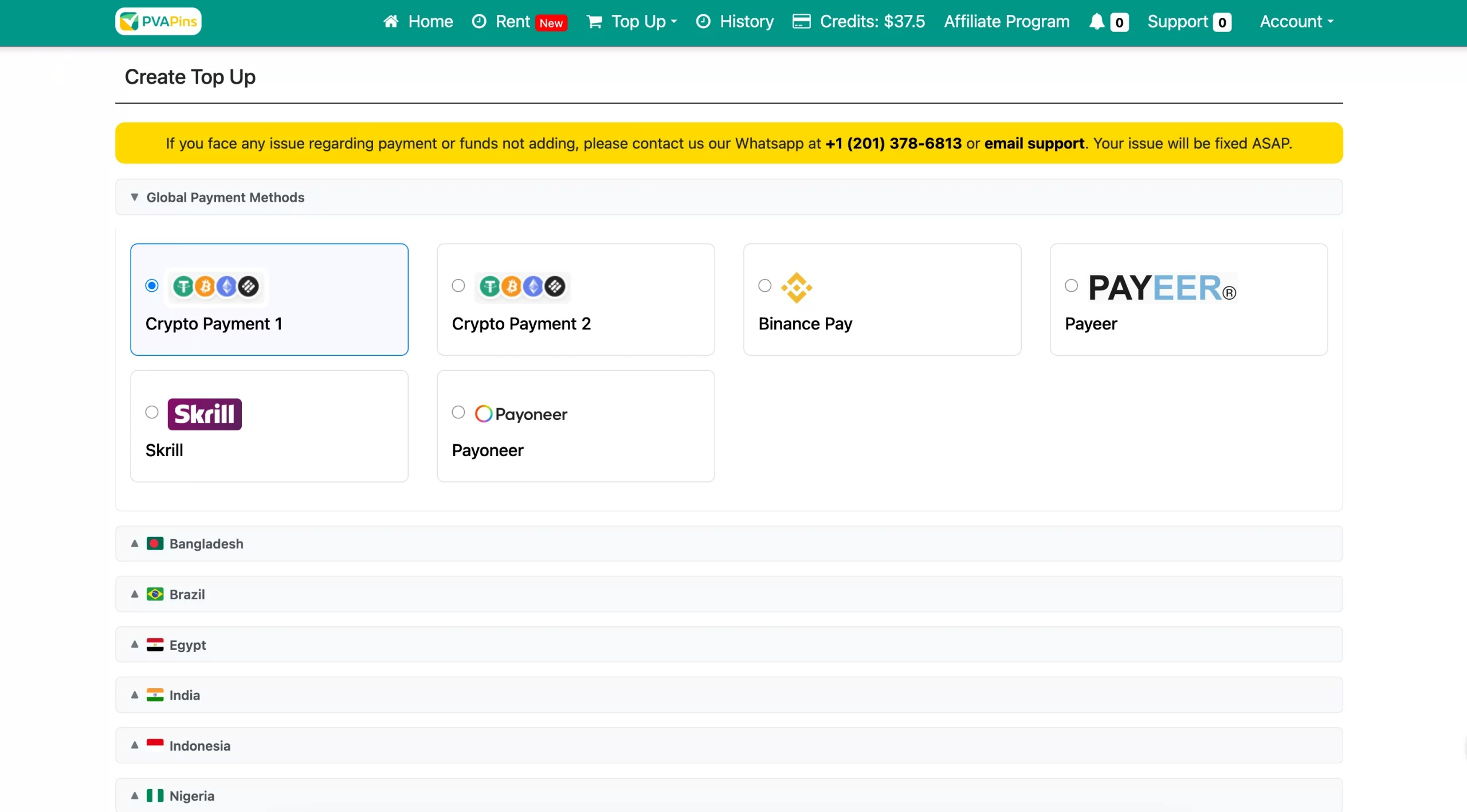The height and width of the screenshot is (812, 1467).
Task: Click the PAYEER logo
Action: coord(1163,288)
